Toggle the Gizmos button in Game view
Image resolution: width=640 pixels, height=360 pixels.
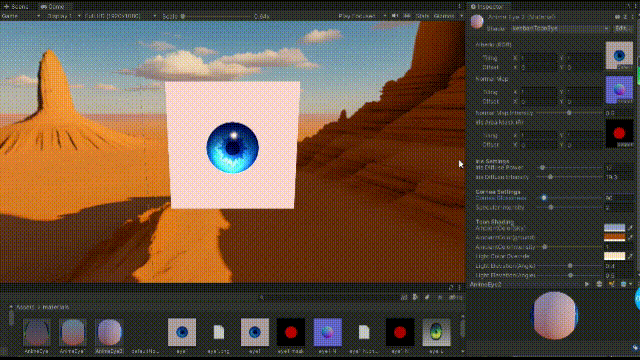pos(444,16)
